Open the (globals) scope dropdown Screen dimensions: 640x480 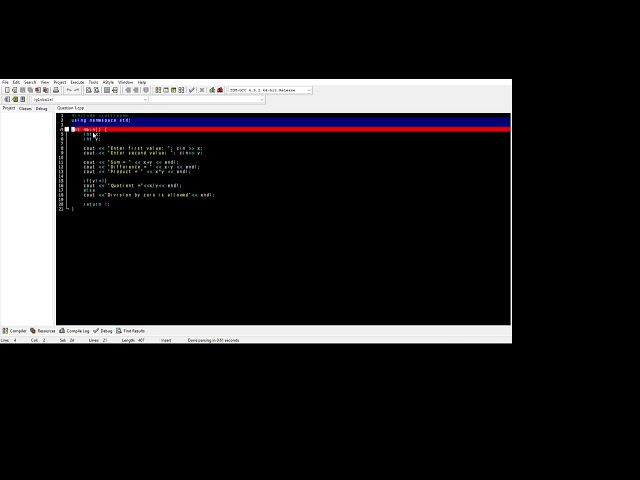(x=90, y=99)
